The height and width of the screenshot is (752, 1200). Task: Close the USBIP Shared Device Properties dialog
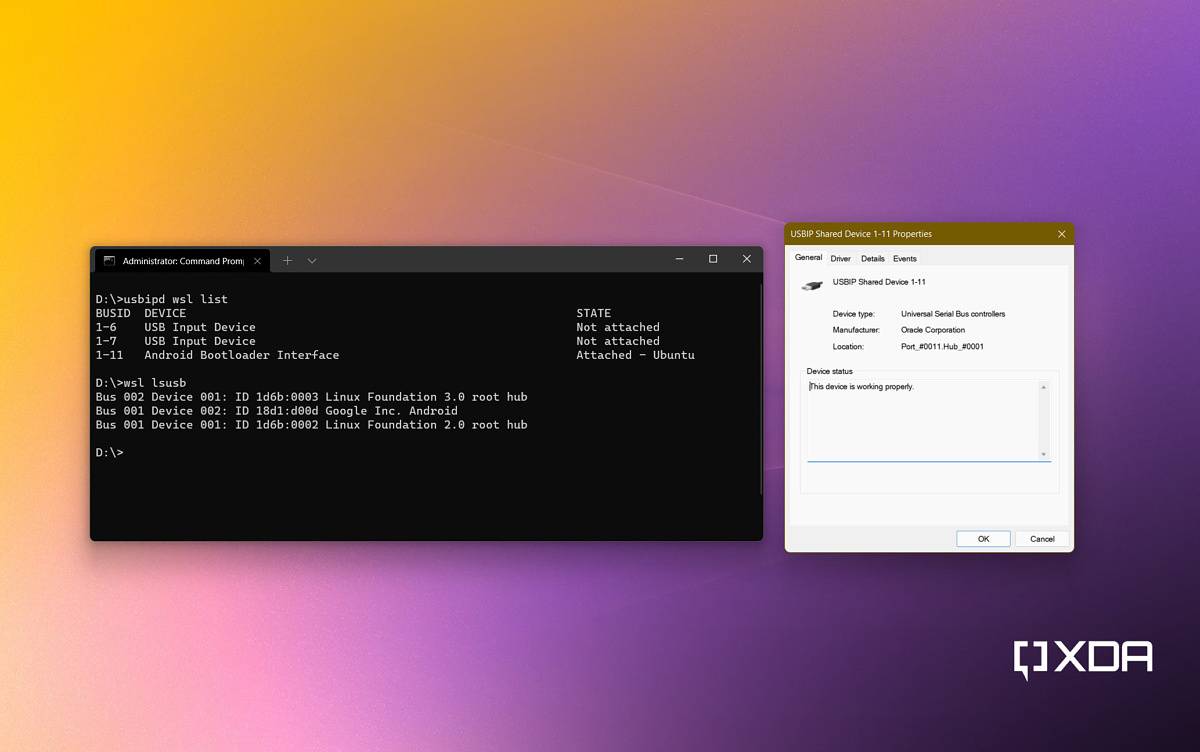[1061, 234]
